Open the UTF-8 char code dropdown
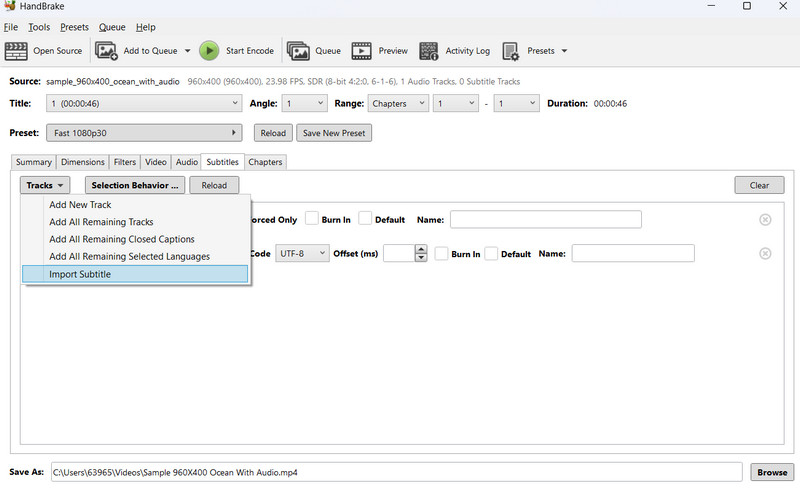This screenshot has height=491, width=800. 302,254
